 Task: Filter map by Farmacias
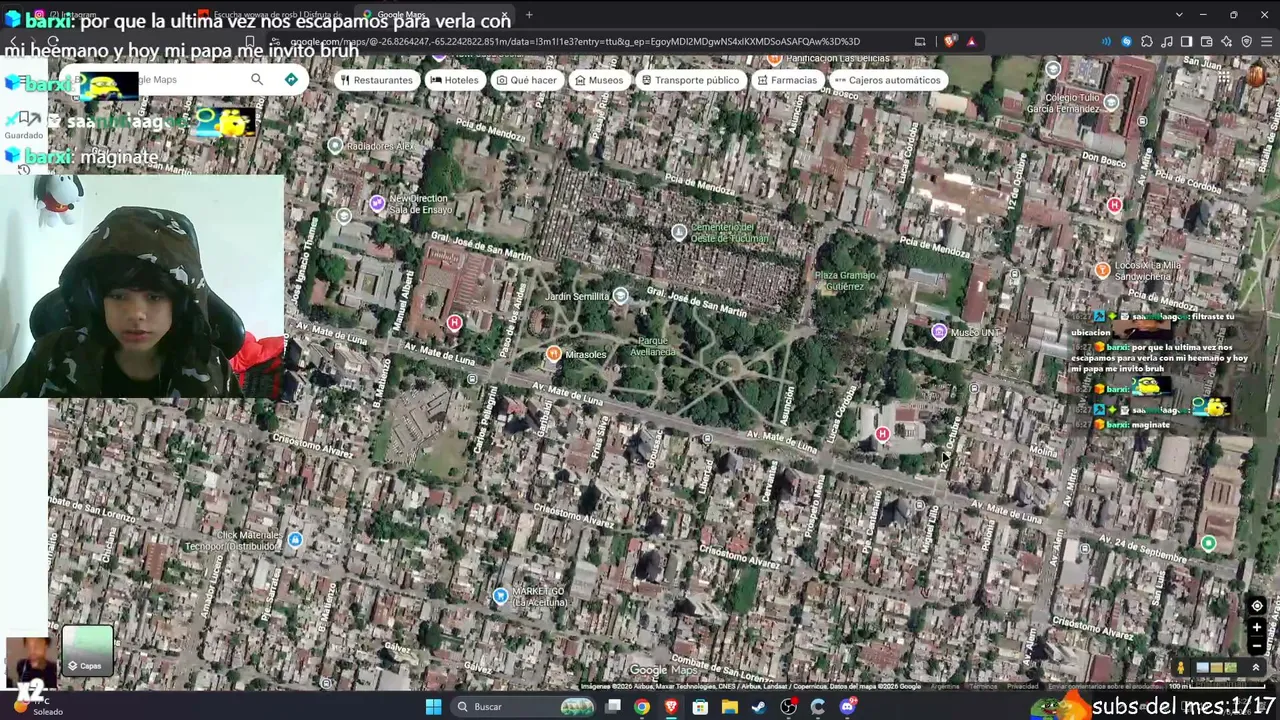pos(787,80)
